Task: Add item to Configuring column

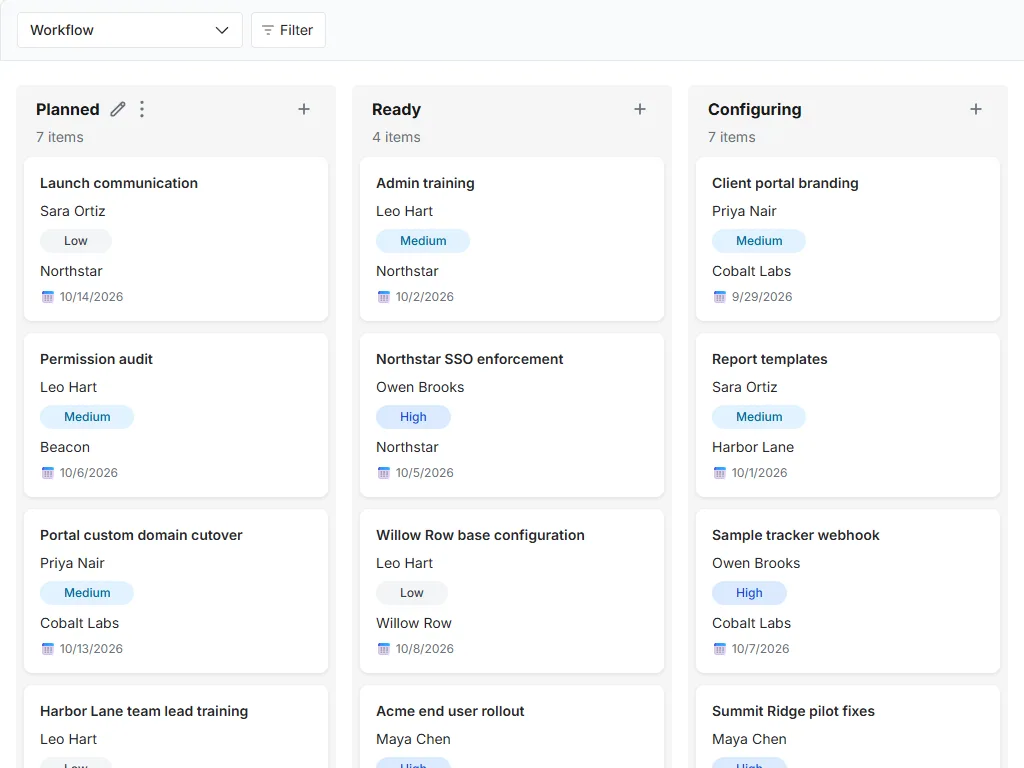Action: click(976, 109)
